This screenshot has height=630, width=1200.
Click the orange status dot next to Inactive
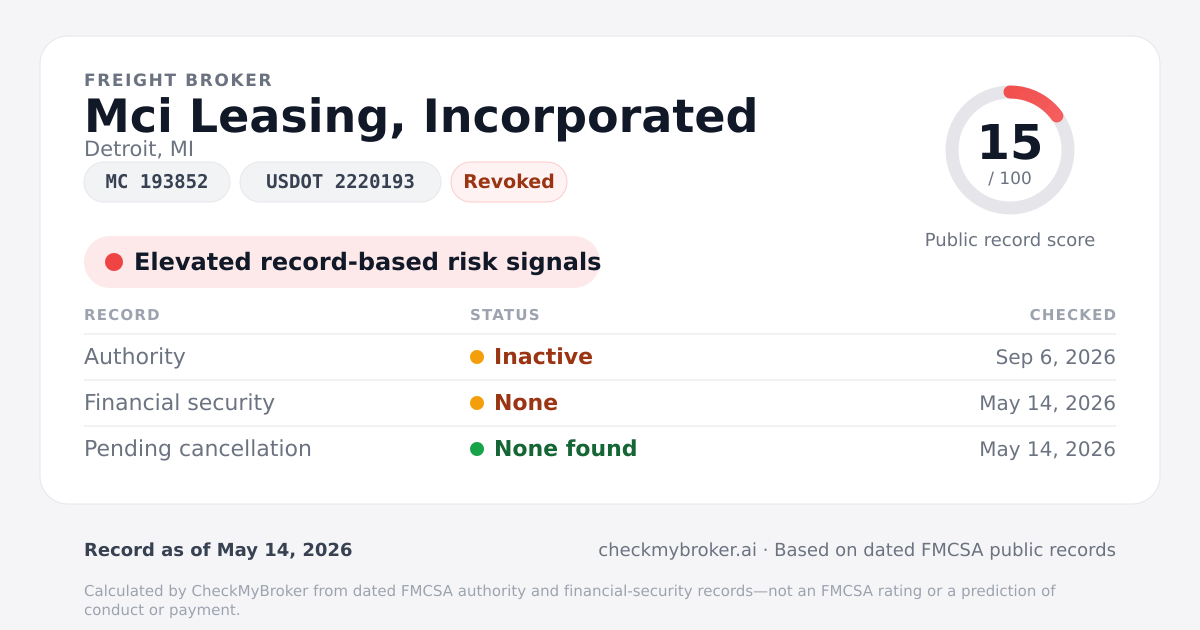pos(477,357)
